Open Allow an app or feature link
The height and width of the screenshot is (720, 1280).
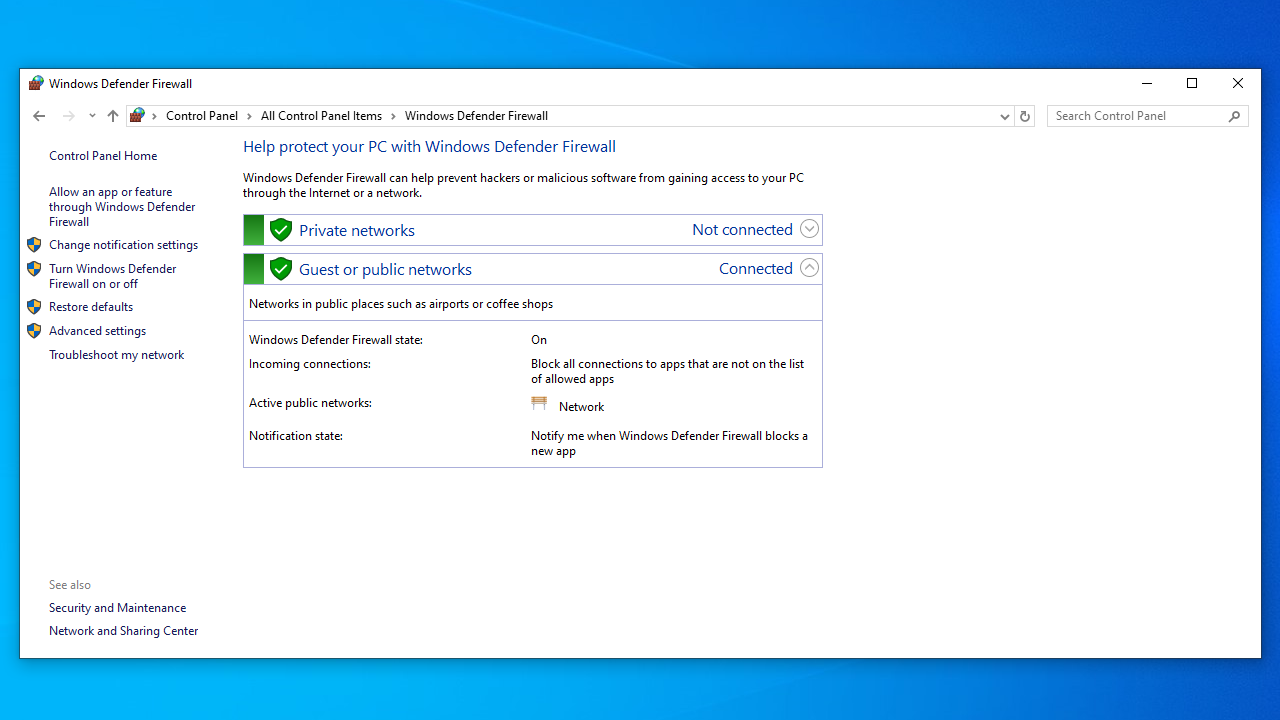[121, 206]
